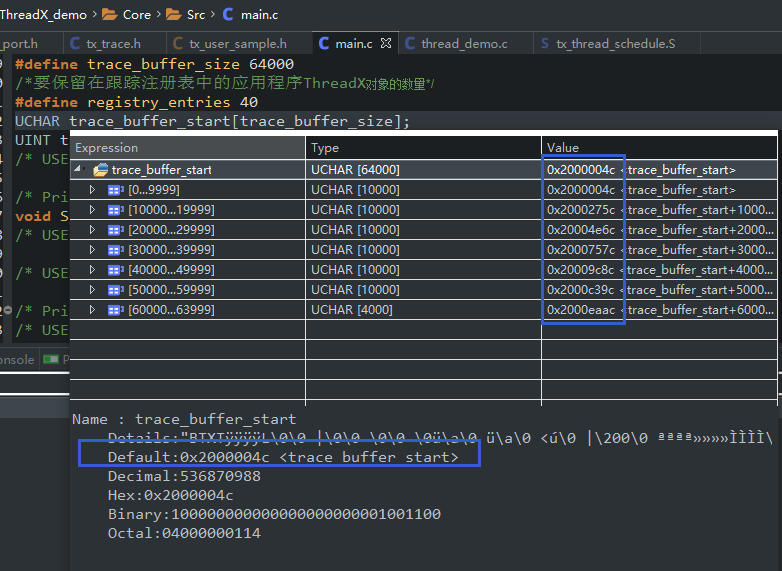Expand the [0...9999] array range
This screenshot has width=782, height=571.
tap(92, 190)
